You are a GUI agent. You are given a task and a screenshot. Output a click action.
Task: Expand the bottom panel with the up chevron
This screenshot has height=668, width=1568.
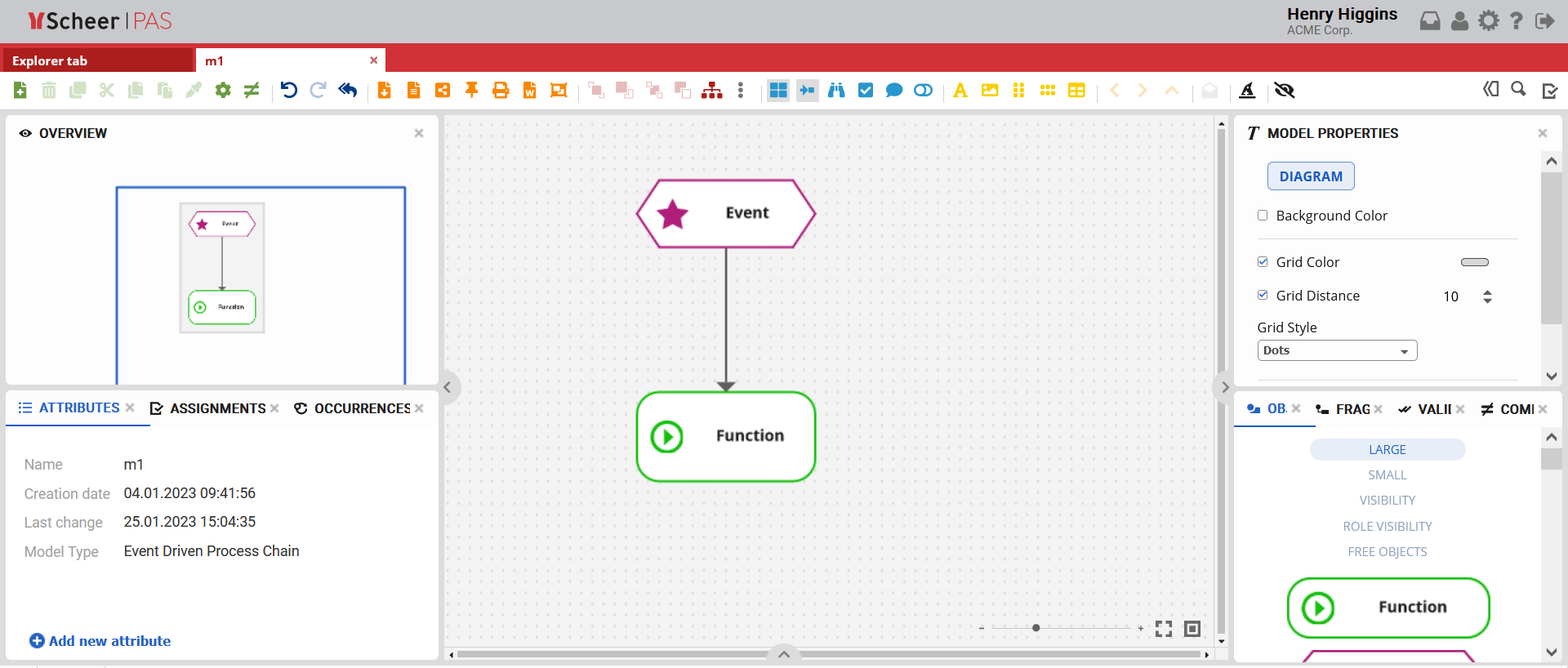(784, 654)
